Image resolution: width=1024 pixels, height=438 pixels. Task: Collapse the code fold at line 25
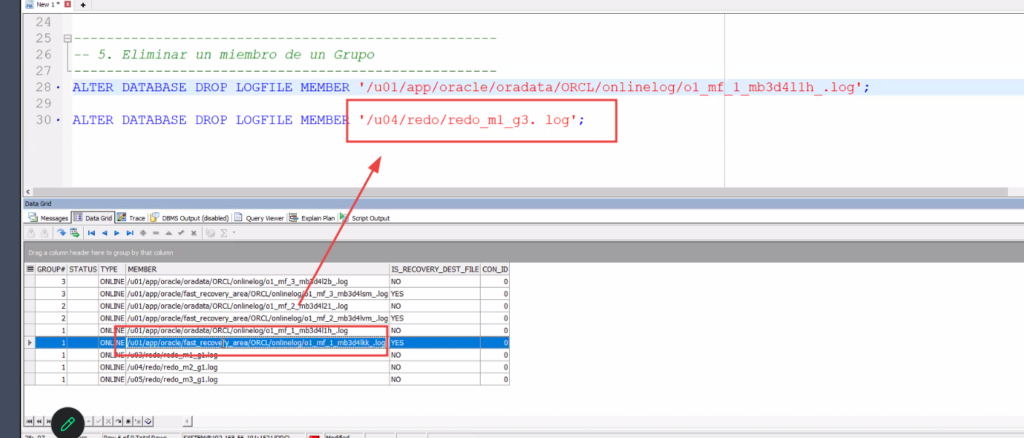pos(67,39)
